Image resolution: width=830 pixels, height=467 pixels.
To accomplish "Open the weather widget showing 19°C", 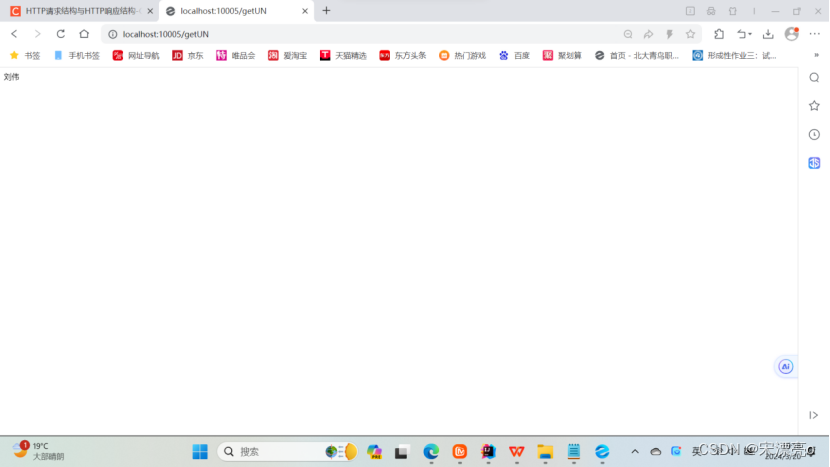I will click(x=38, y=451).
